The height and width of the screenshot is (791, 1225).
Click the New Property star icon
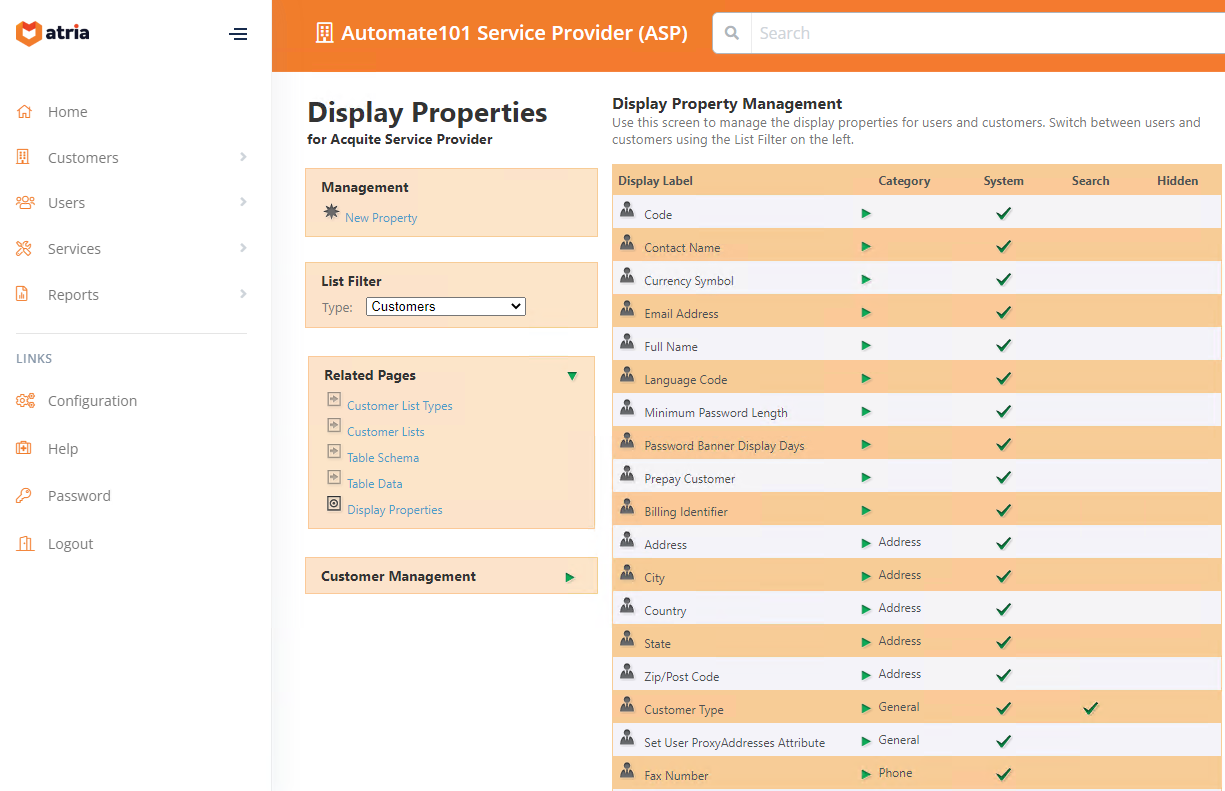click(x=330, y=211)
